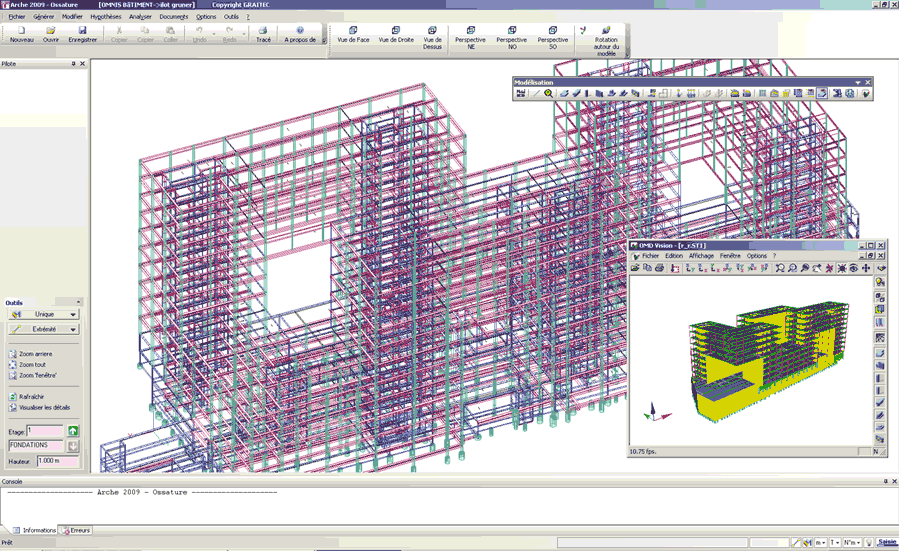Click the Hauteur value field
Screen dimensions: 899x551
[57, 461]
